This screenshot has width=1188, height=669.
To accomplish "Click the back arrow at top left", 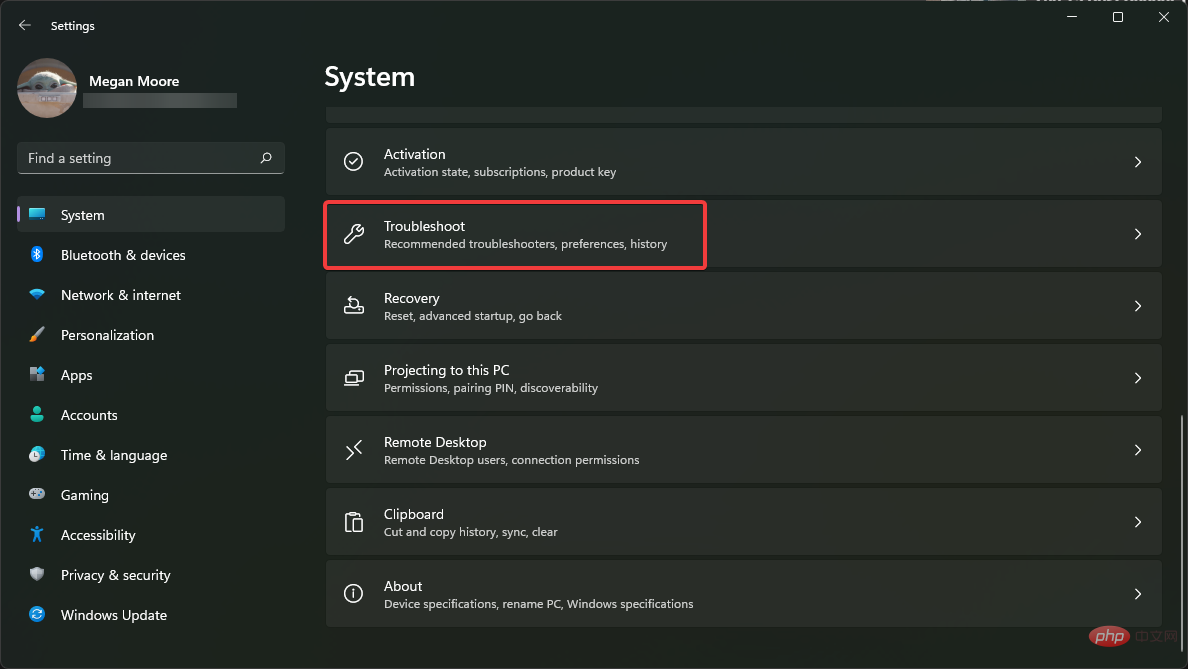I will (x=24, y=24).
